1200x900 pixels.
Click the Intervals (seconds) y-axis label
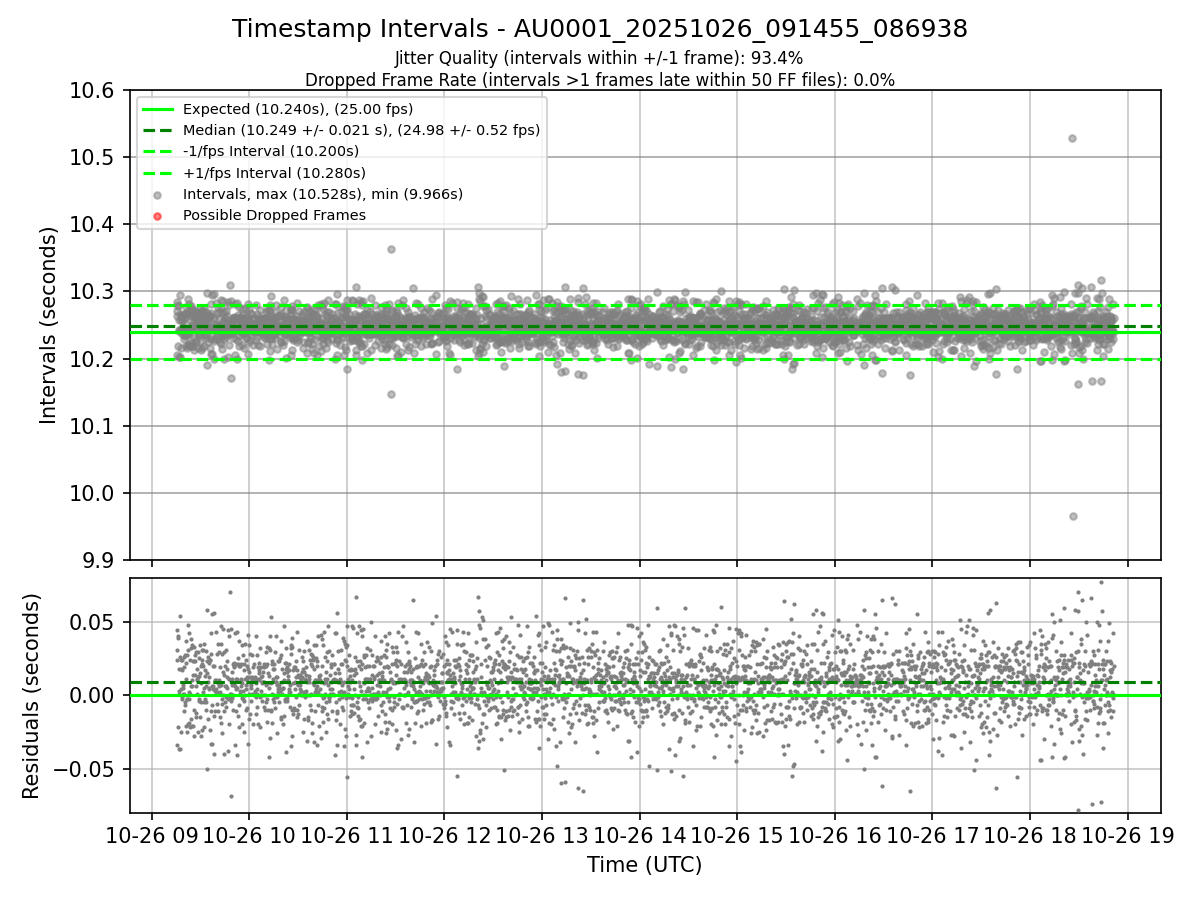click(49, 325)
